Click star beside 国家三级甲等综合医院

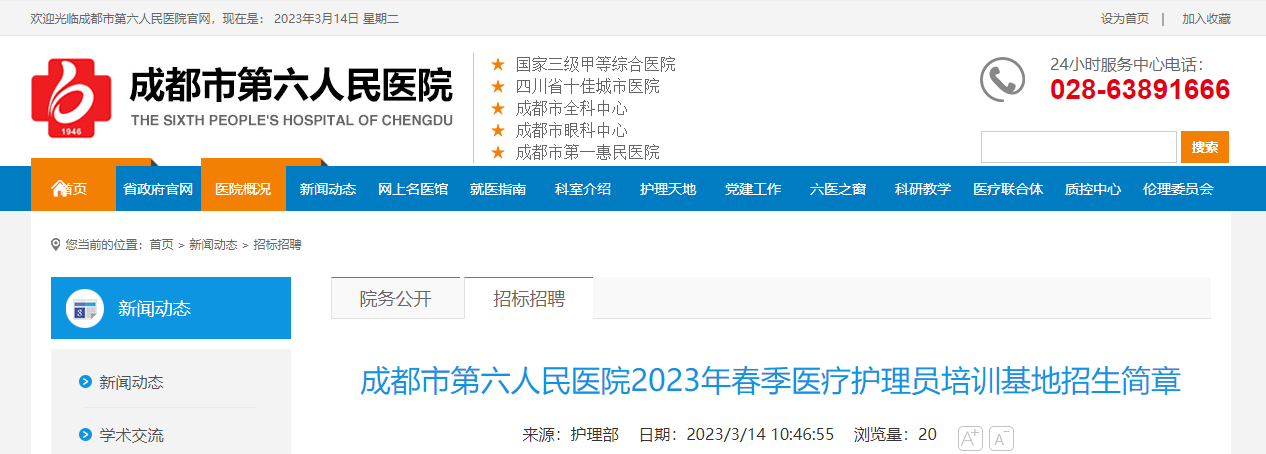[497, 64]
